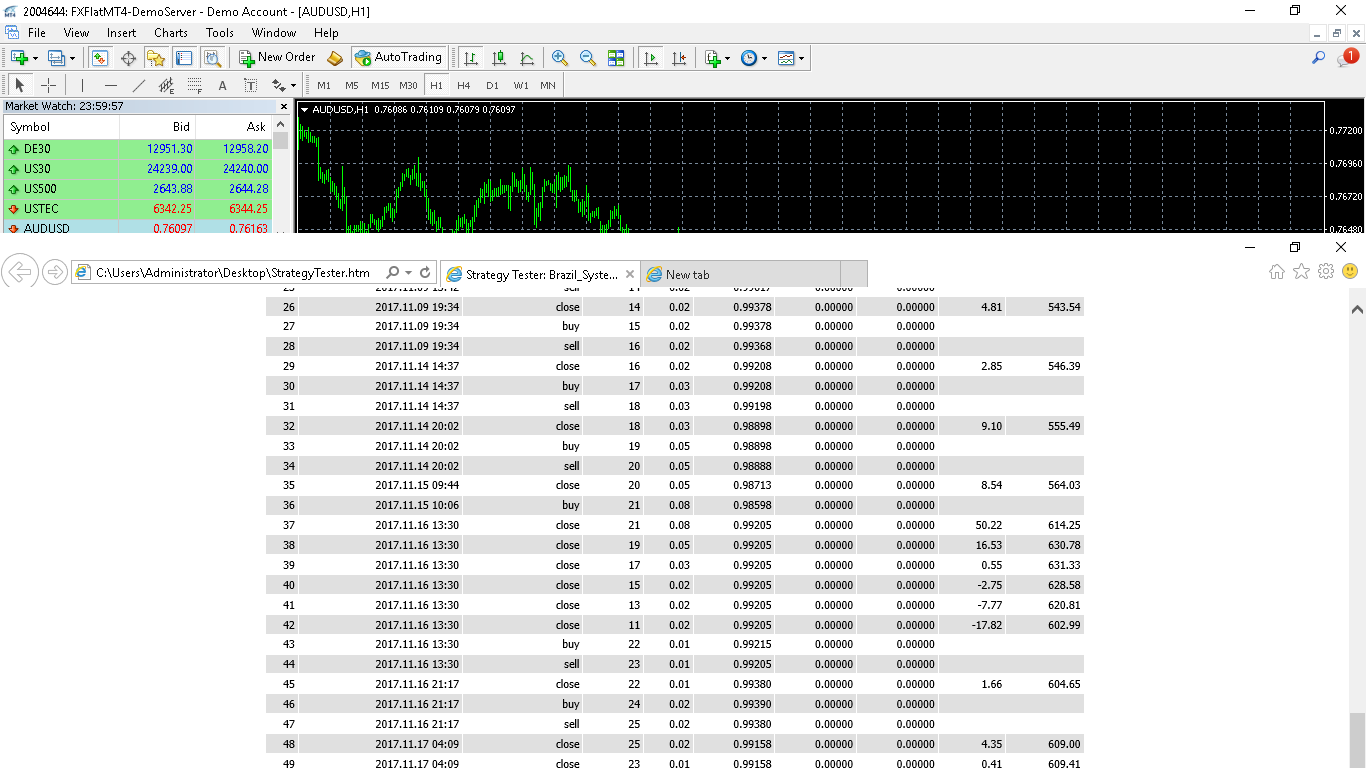Select the trendline drawing tool
This screenshot has height=768, width=1366.
tap(138, 85)
